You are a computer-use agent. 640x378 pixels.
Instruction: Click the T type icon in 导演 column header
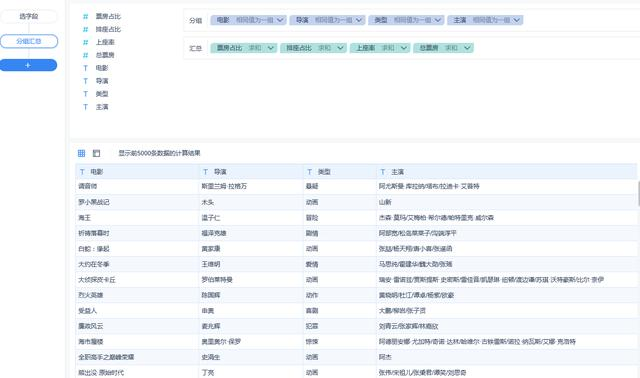click(205, 172)
